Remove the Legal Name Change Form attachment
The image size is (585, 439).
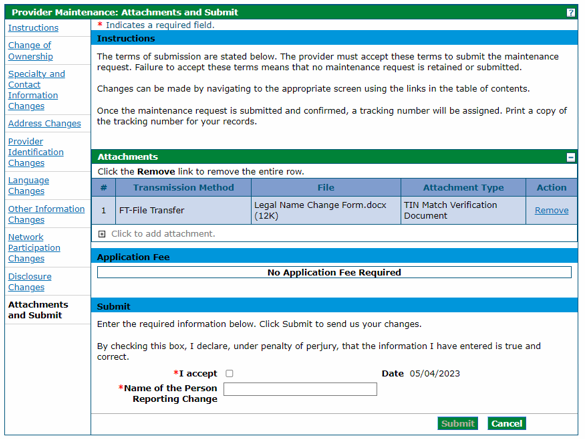551,210
